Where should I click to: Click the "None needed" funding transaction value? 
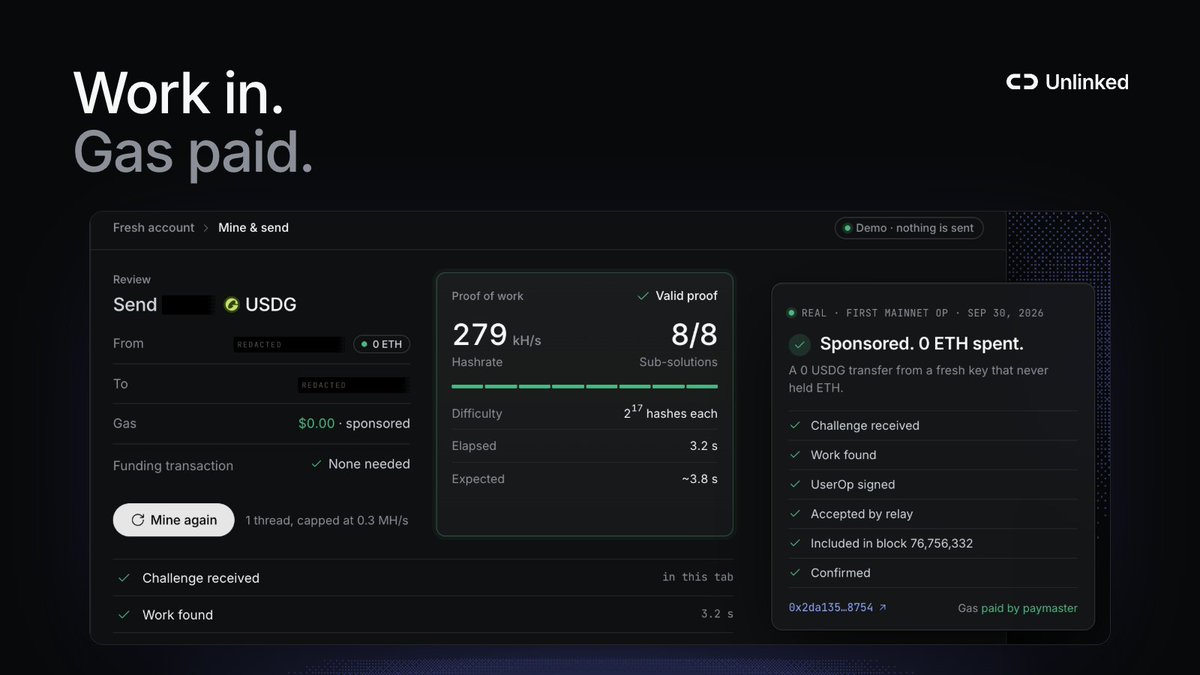pyautogui.click(x=369, y=464)
